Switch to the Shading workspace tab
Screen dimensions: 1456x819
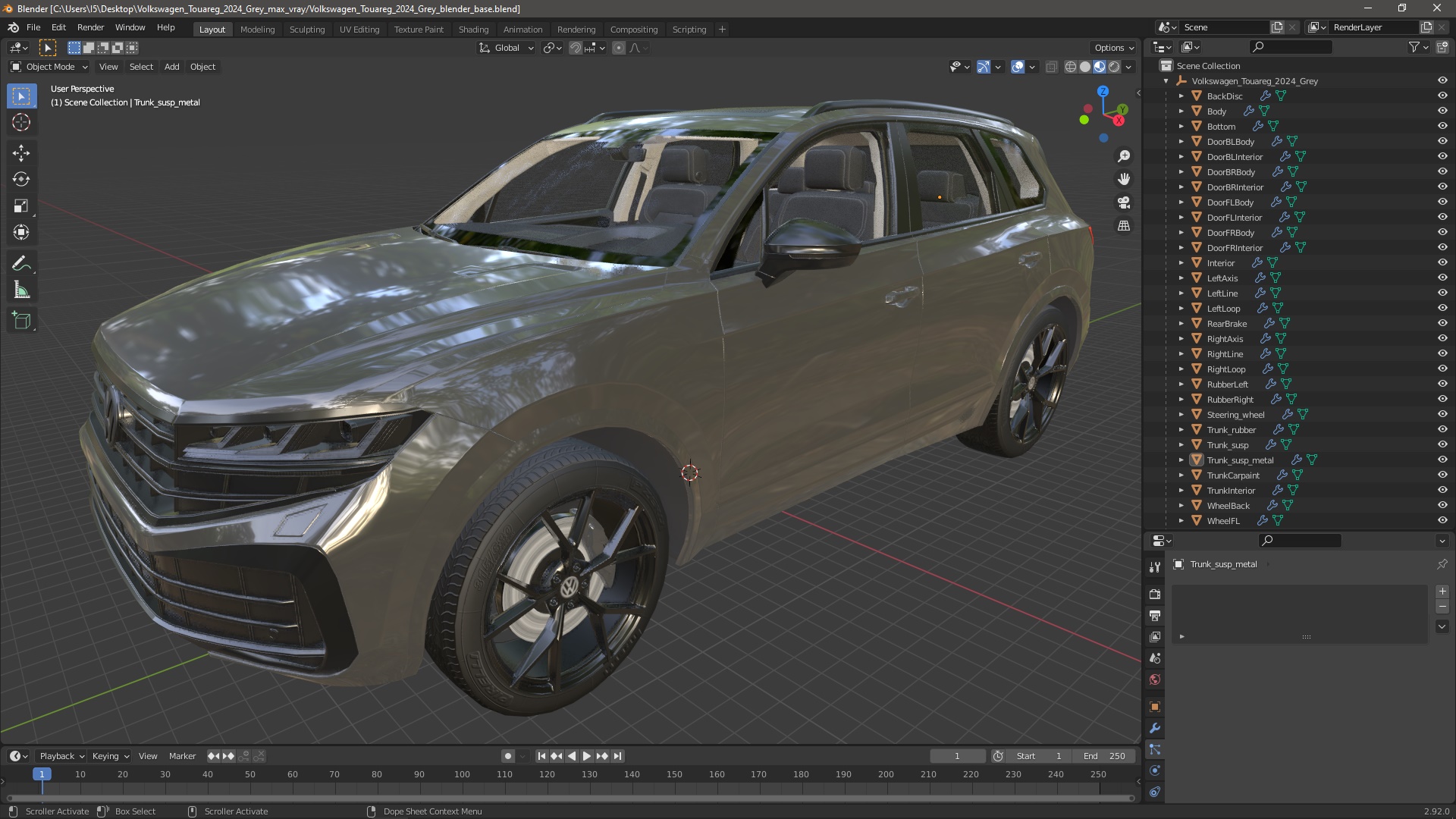pyautogui.click(x=473, y=30)
